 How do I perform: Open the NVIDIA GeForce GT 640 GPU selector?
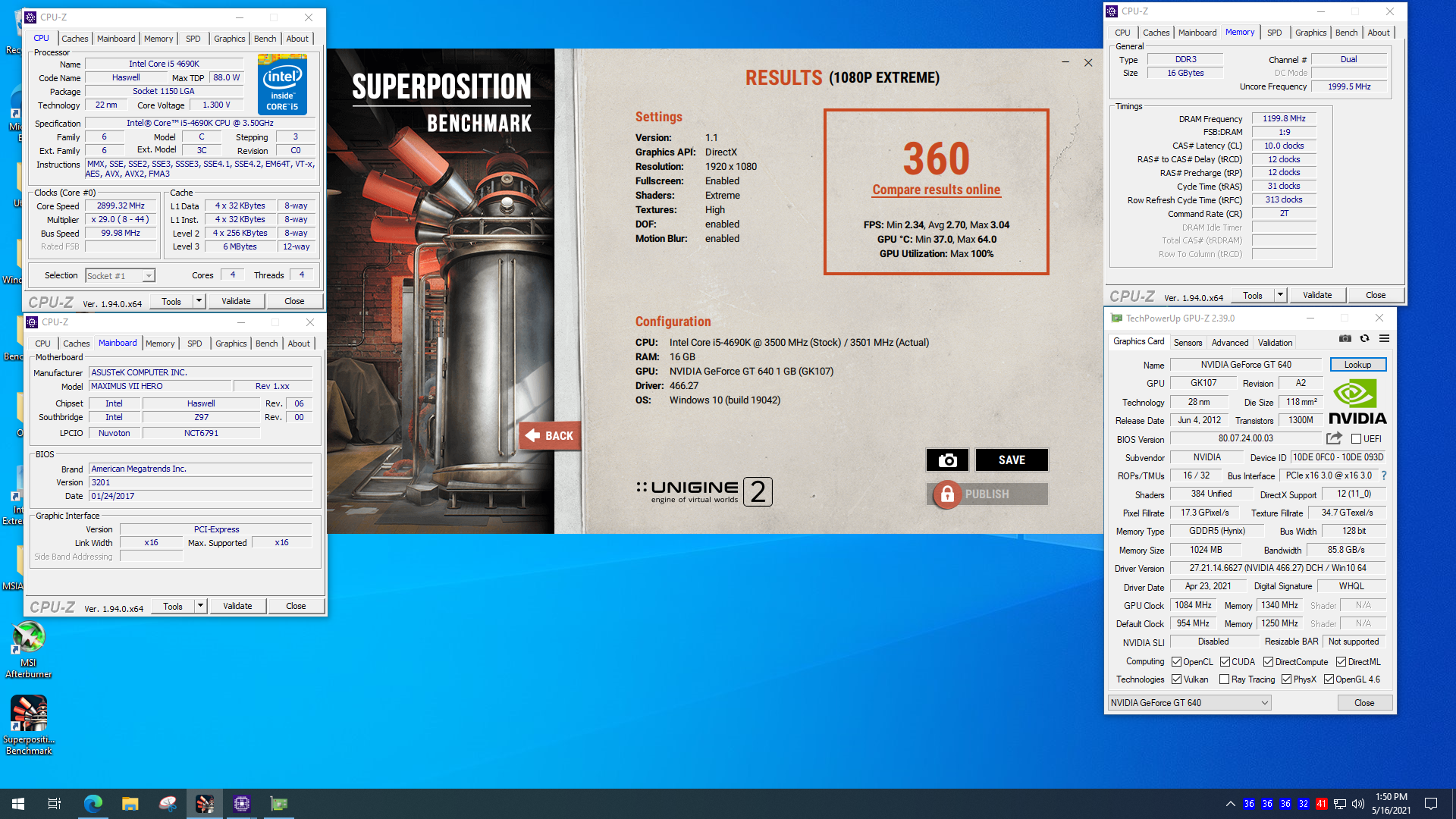pyautogui.click(x=1188, y=703)
